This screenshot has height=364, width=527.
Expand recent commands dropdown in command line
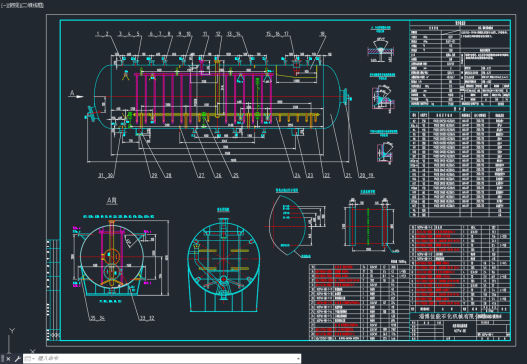click(29, 359)
